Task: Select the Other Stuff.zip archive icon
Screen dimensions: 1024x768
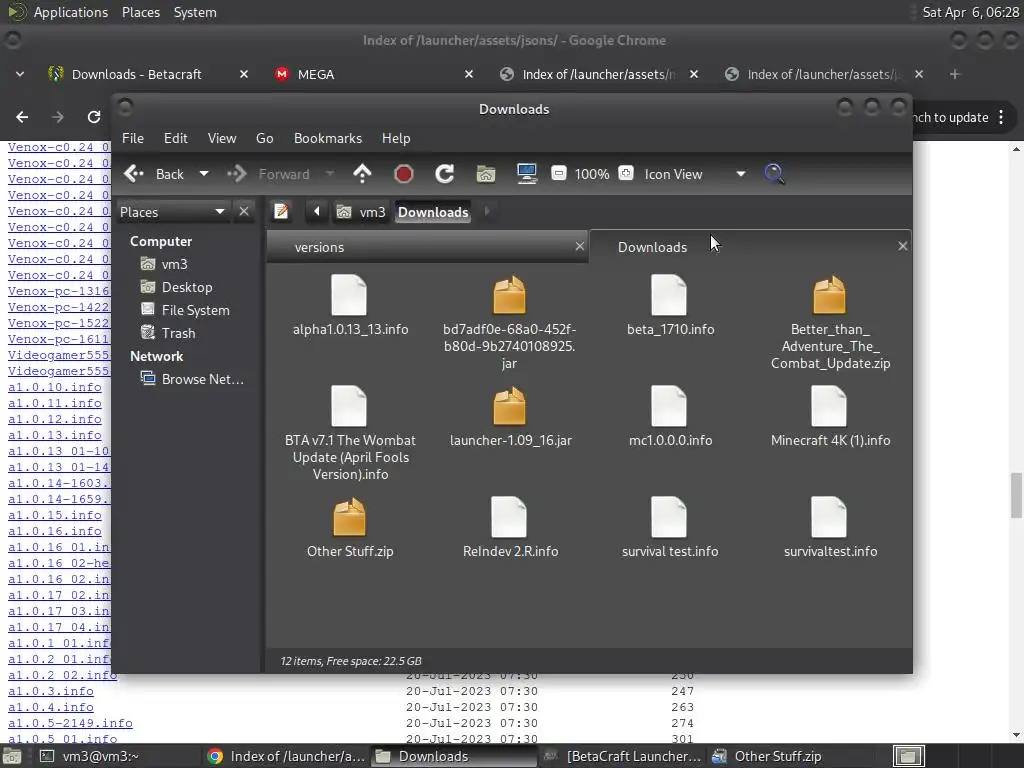Action: coord(349,517)
